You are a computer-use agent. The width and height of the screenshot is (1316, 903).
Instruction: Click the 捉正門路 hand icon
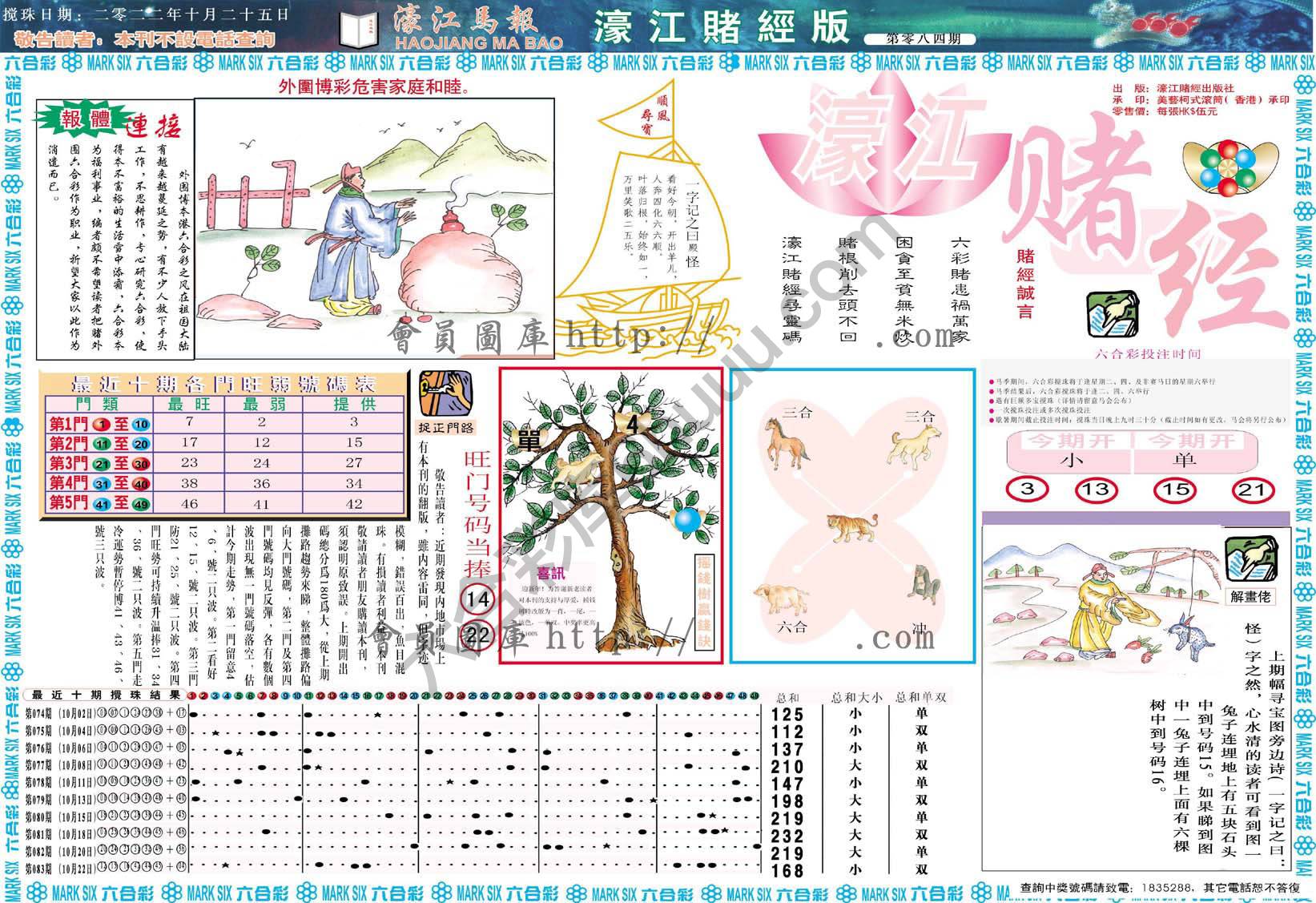click(445, 392)
